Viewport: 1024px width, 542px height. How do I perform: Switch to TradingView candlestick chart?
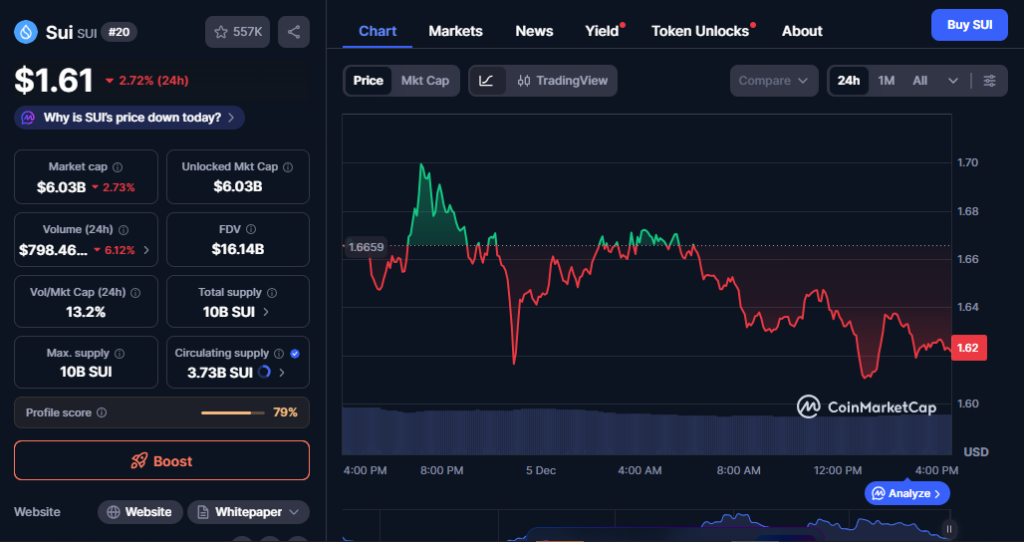(562, 81)
